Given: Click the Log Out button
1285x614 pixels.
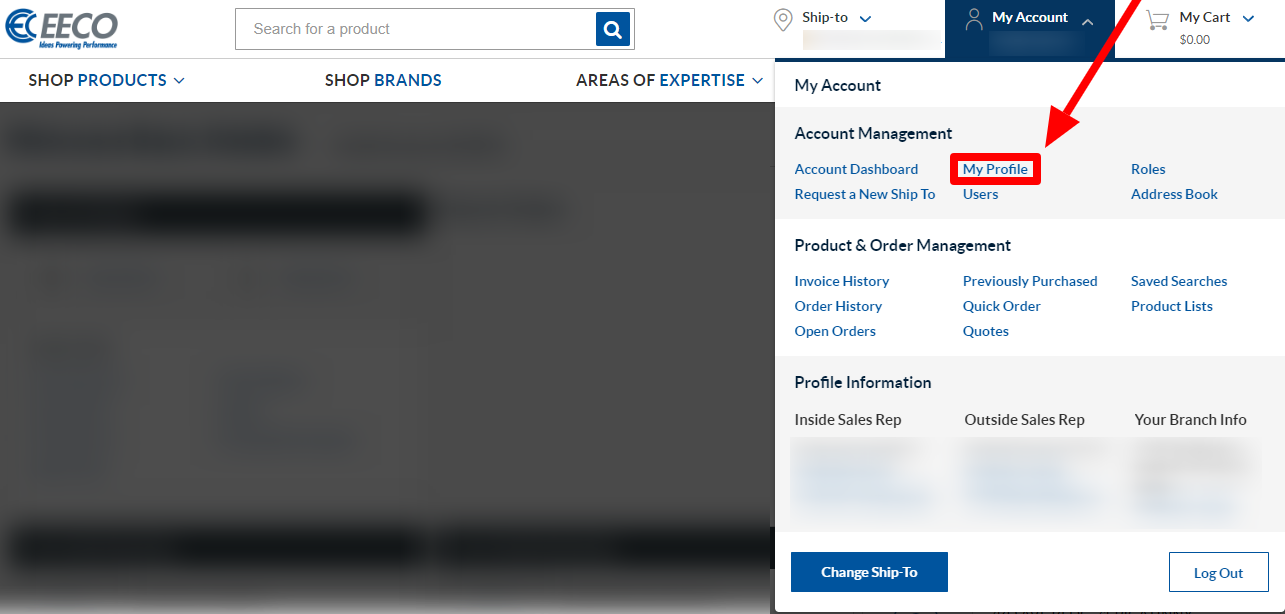Looking at the screenshot, I should click(x=1218, y=572).
